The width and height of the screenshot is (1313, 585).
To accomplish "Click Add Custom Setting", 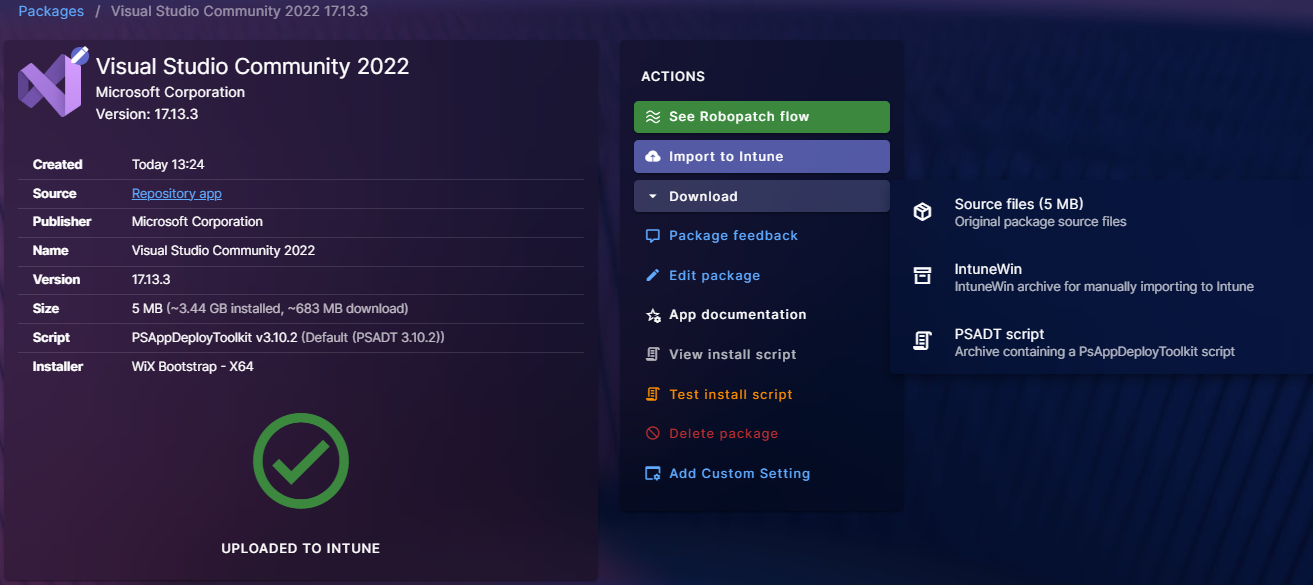I will coord(739,474).
